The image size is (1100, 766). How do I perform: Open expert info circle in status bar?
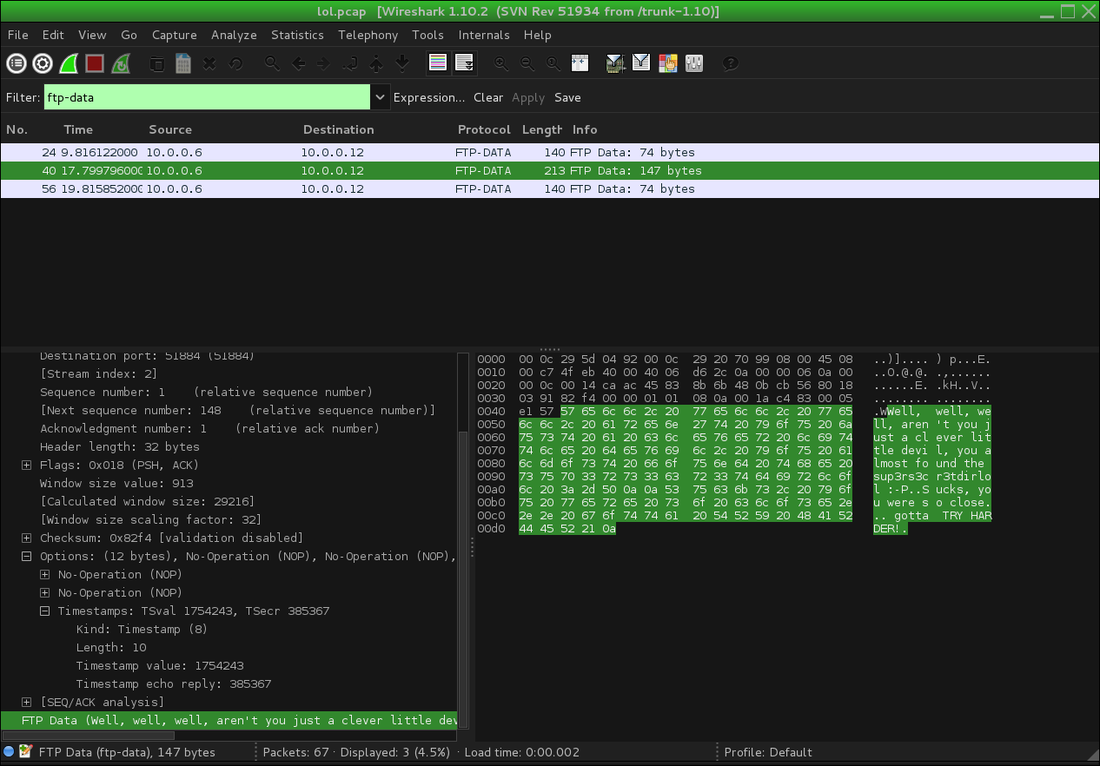[9, 752]
